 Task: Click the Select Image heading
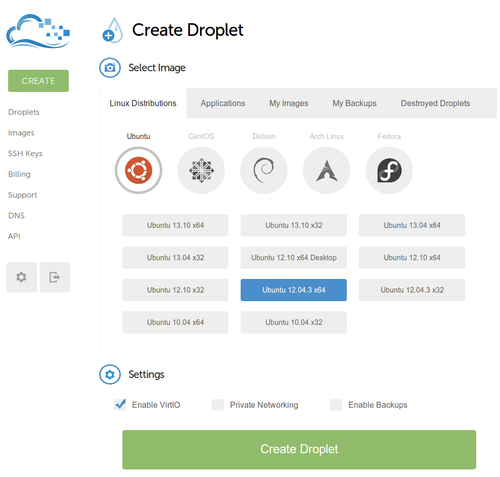tap(157, 68)
